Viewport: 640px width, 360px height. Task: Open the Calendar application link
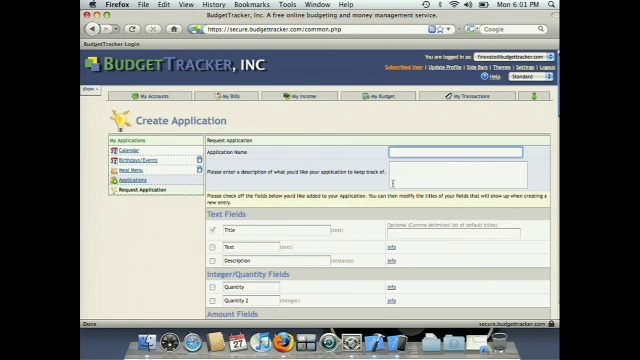(129, 150)
